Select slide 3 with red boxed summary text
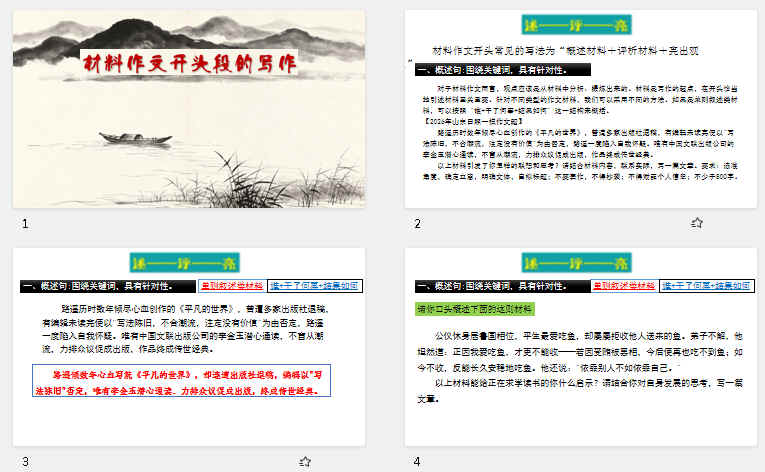This screenshot has height=472, width=765. [x=189, y=347]
